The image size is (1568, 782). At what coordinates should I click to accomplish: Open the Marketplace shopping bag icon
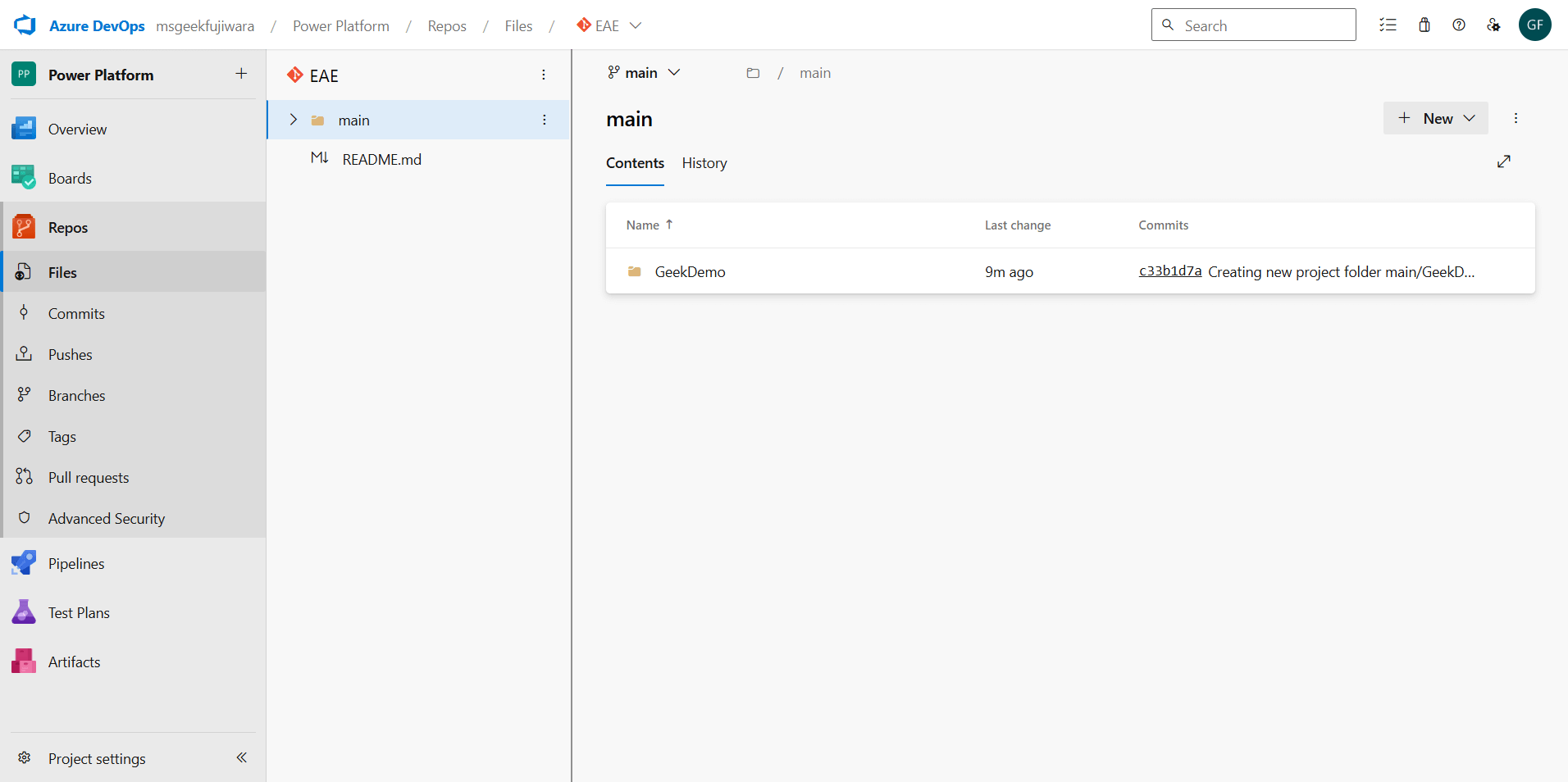click(x=1424, y=25)
